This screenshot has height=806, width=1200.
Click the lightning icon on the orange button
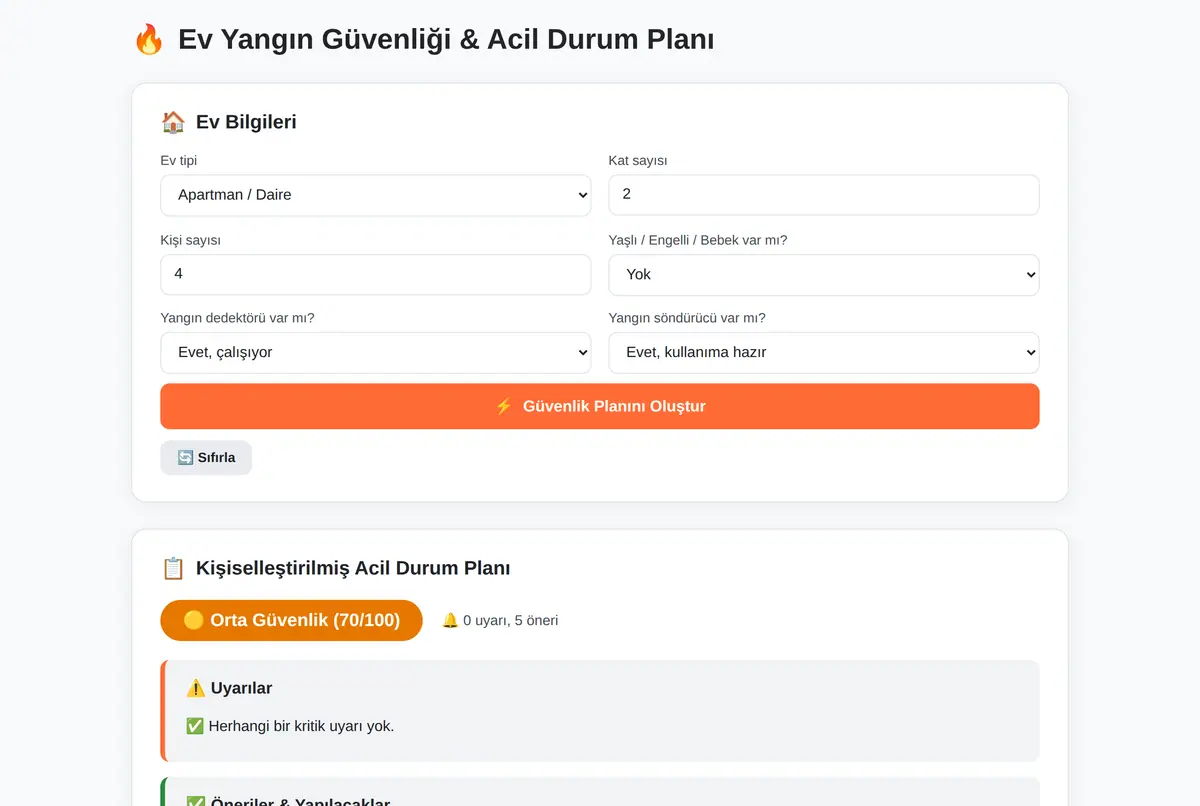click(504, 406)
